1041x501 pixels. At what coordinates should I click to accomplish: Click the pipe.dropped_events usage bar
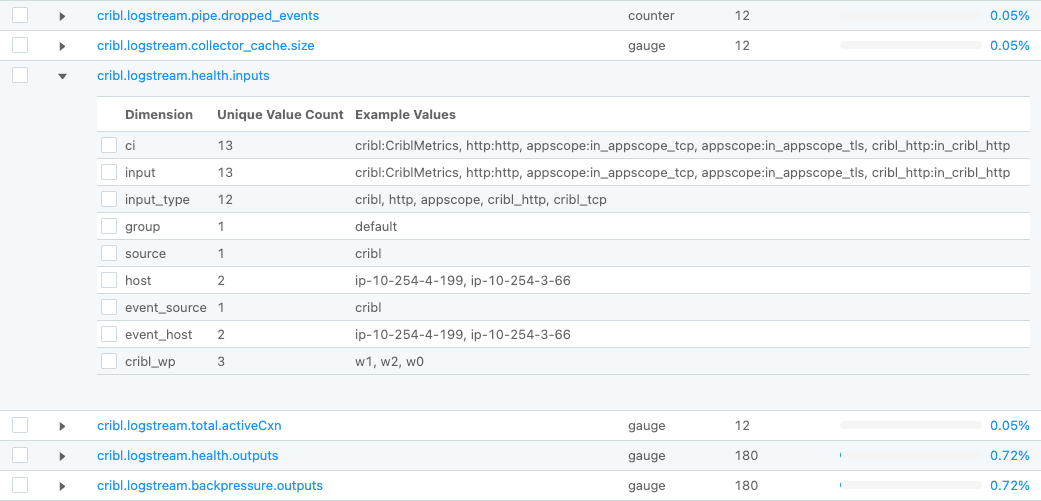[x=910, y=15]
